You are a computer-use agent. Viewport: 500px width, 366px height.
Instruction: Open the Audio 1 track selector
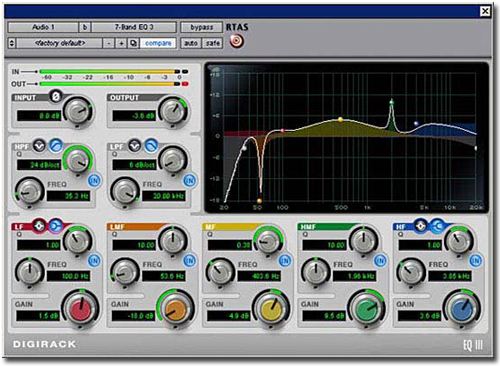[43, 27]
